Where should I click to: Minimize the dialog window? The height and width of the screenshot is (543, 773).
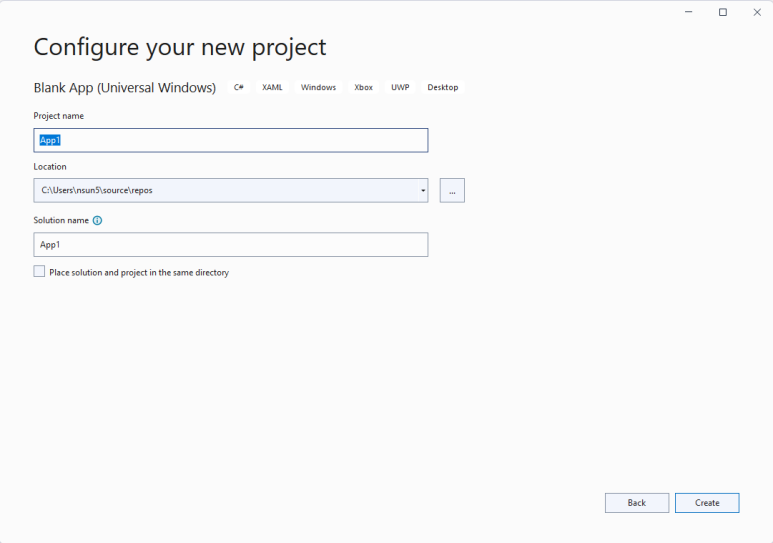tap(689, 12)
